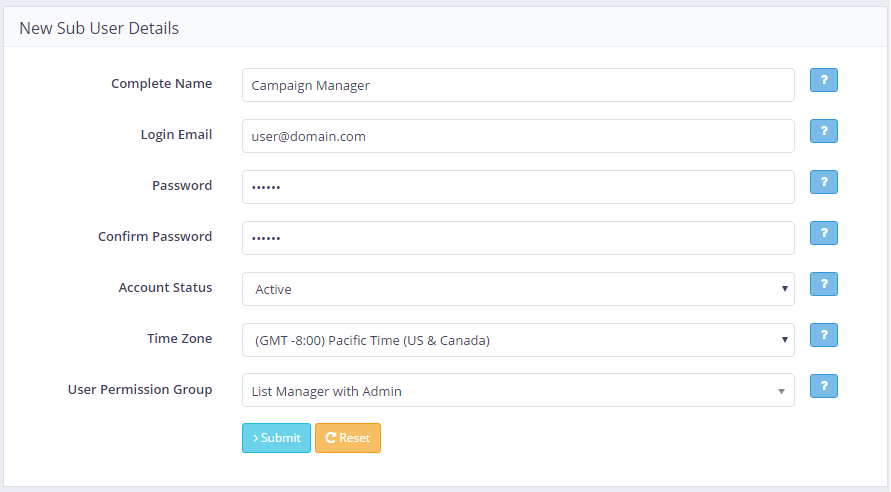This screenshot has height=492, width=891.
Task: Submit the new sub user form
Action: [276, 438]
